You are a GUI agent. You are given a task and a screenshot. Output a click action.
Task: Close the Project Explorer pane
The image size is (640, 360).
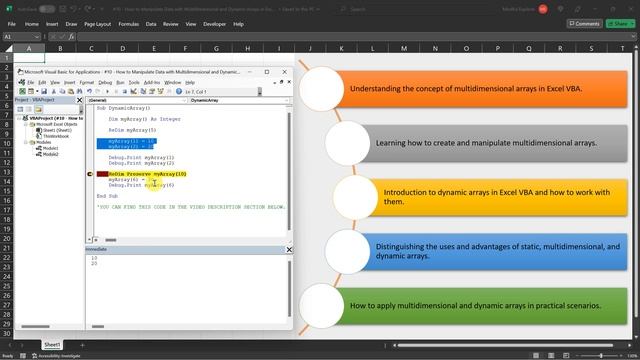pos(80,100)
